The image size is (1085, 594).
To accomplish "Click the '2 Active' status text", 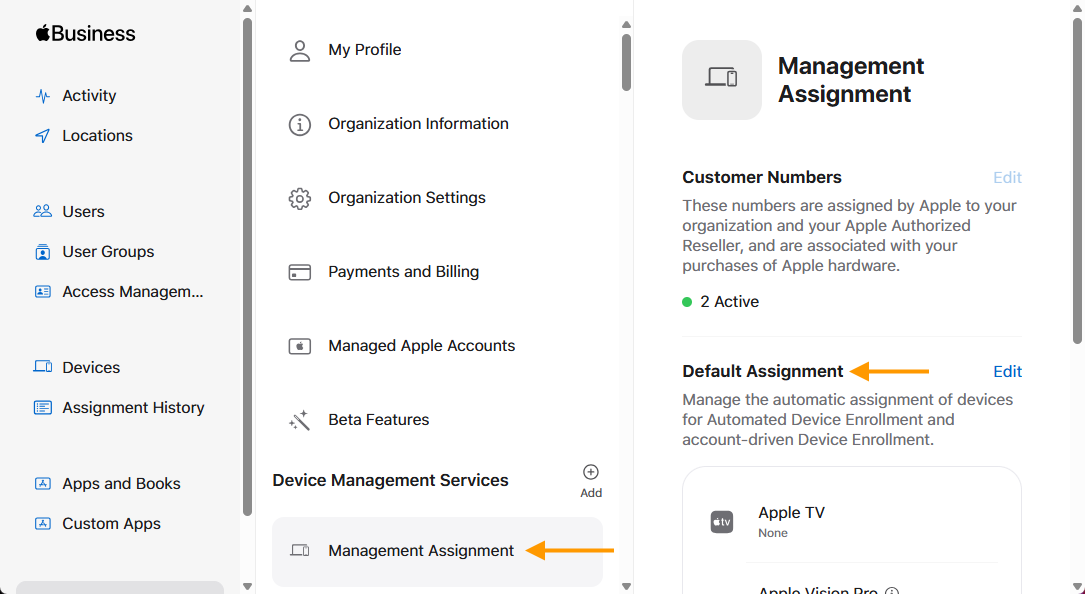I will 729,302.
